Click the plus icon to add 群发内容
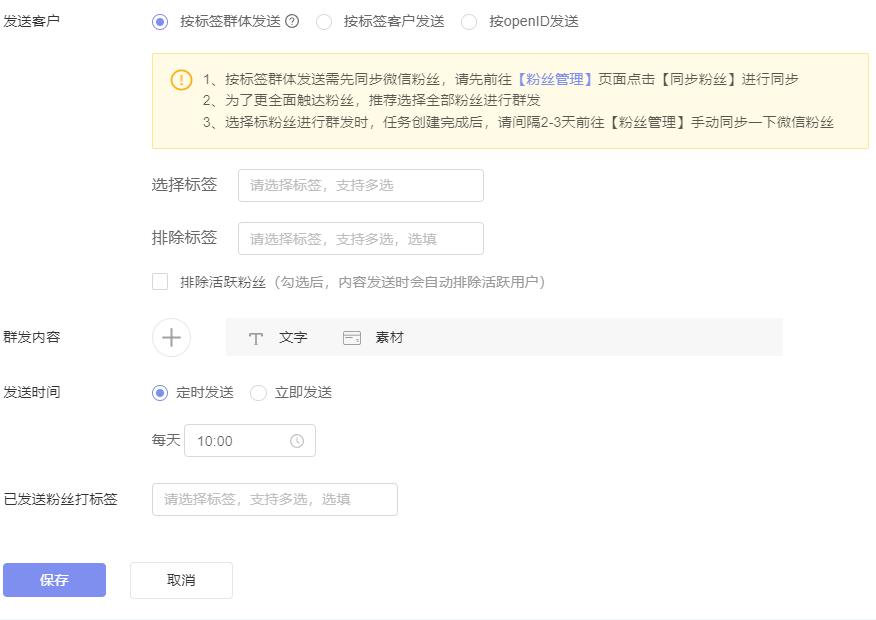Viewport: 876px width, 620px height. (170, 337)
